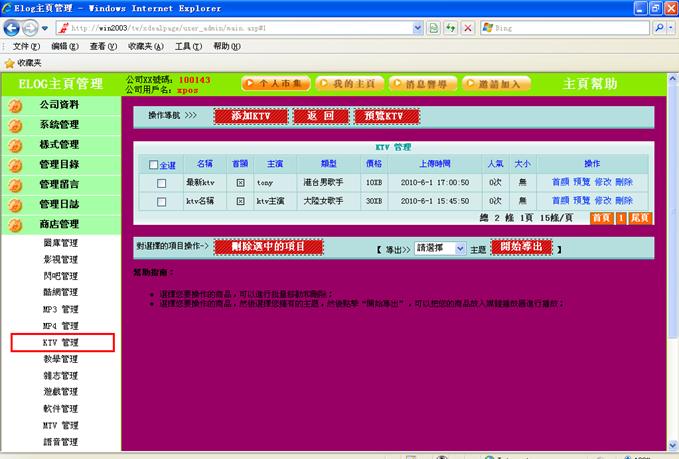Open the 工具(T) menu
Screen dimensions: 679x459
(187, 46)
